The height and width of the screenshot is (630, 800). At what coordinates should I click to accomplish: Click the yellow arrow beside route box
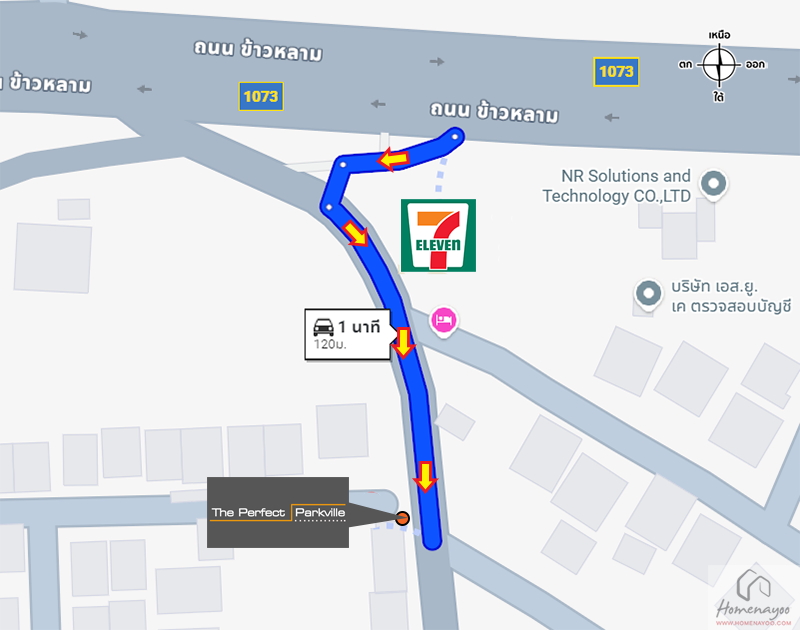click(x=404, y=342)
